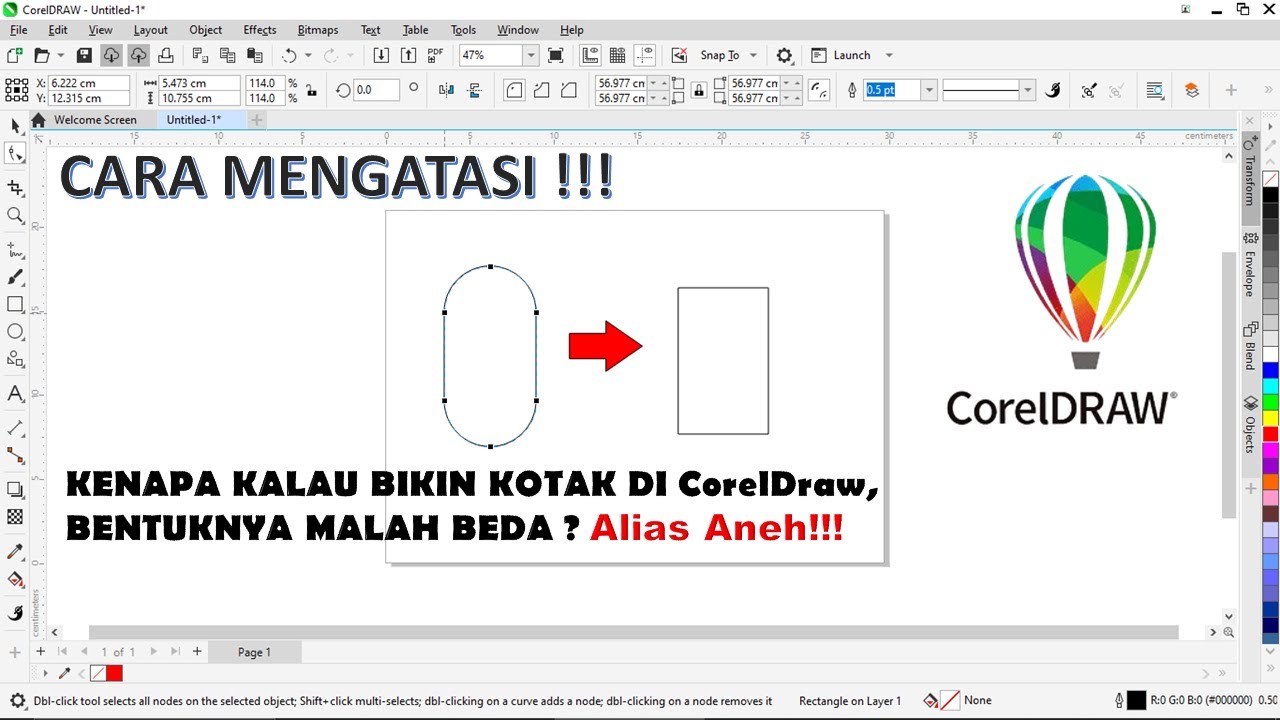Click the rotation angle field
The width and height of the screenshot is (1280, 720).
click(376, 90)
